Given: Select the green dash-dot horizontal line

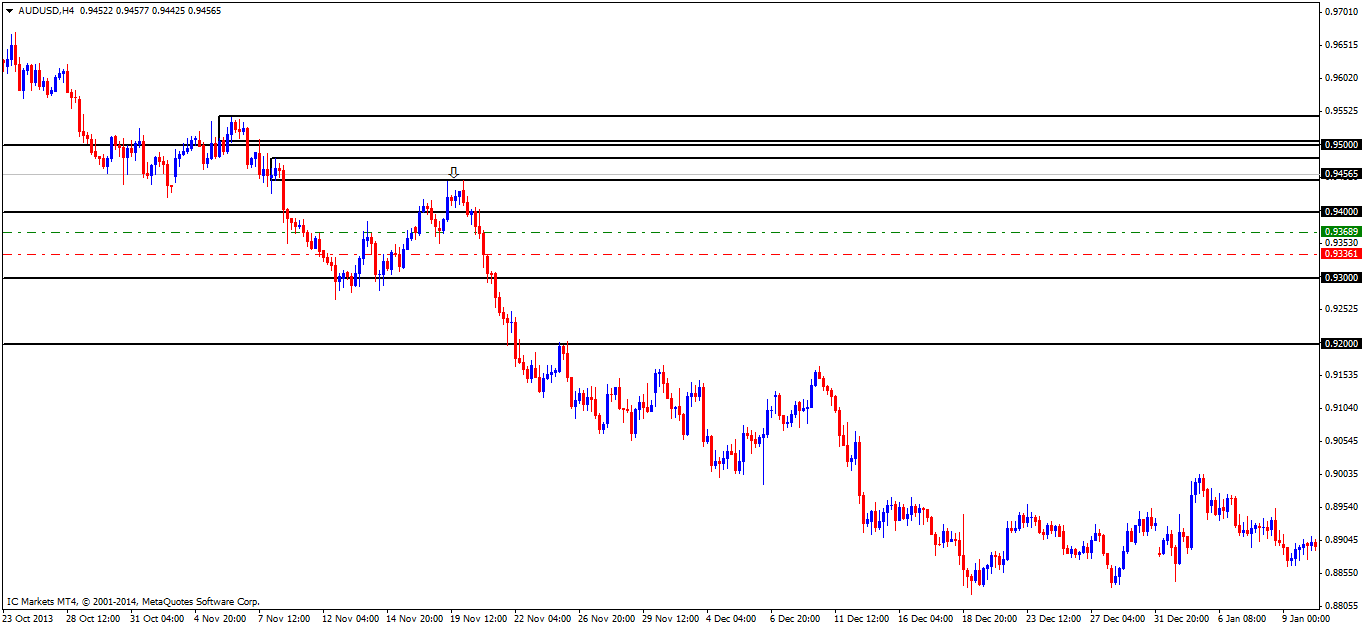Looking at the screenshot, I should (660, 232).
